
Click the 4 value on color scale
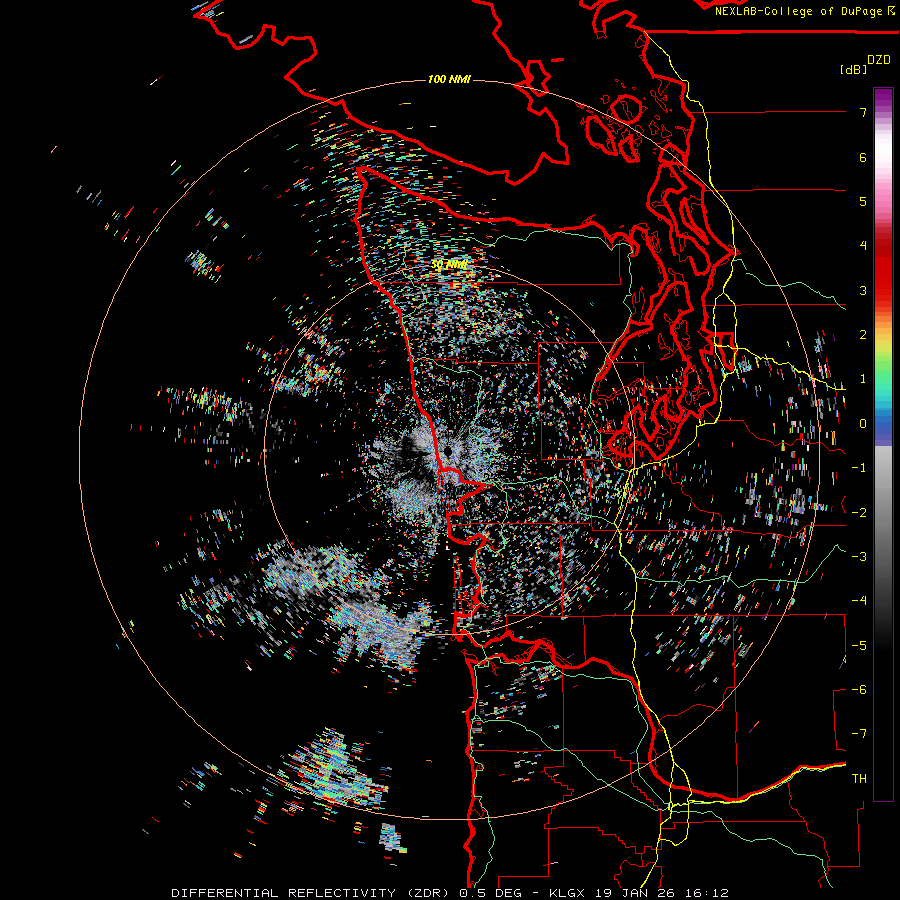click(863, 246)
